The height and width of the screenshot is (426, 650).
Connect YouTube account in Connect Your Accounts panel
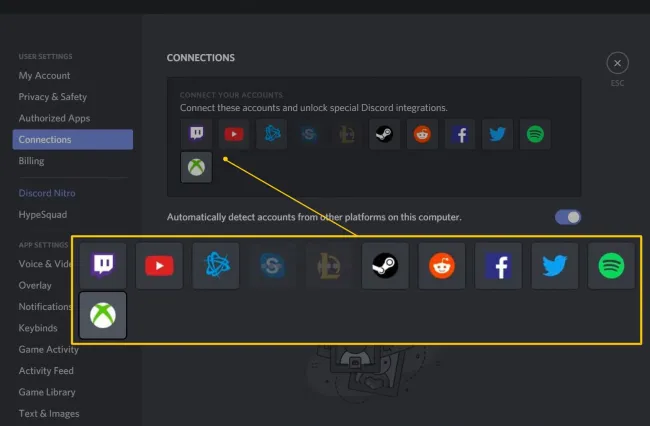(234, 134)
